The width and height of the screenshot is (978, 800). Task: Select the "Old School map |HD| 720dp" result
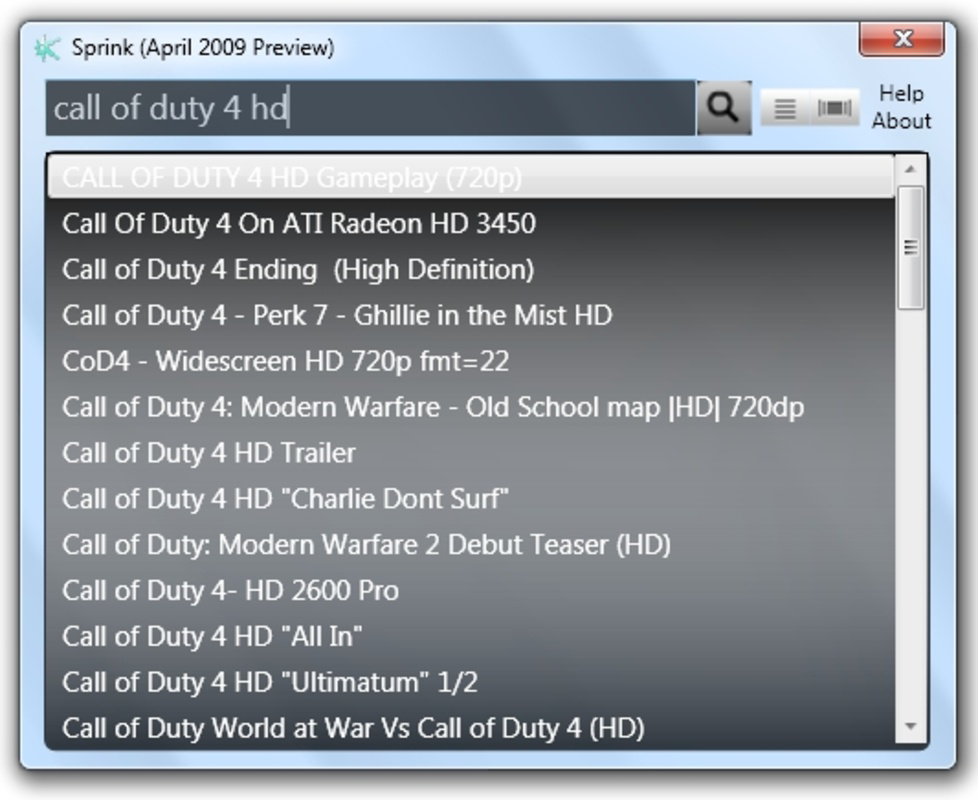[471, 407]
